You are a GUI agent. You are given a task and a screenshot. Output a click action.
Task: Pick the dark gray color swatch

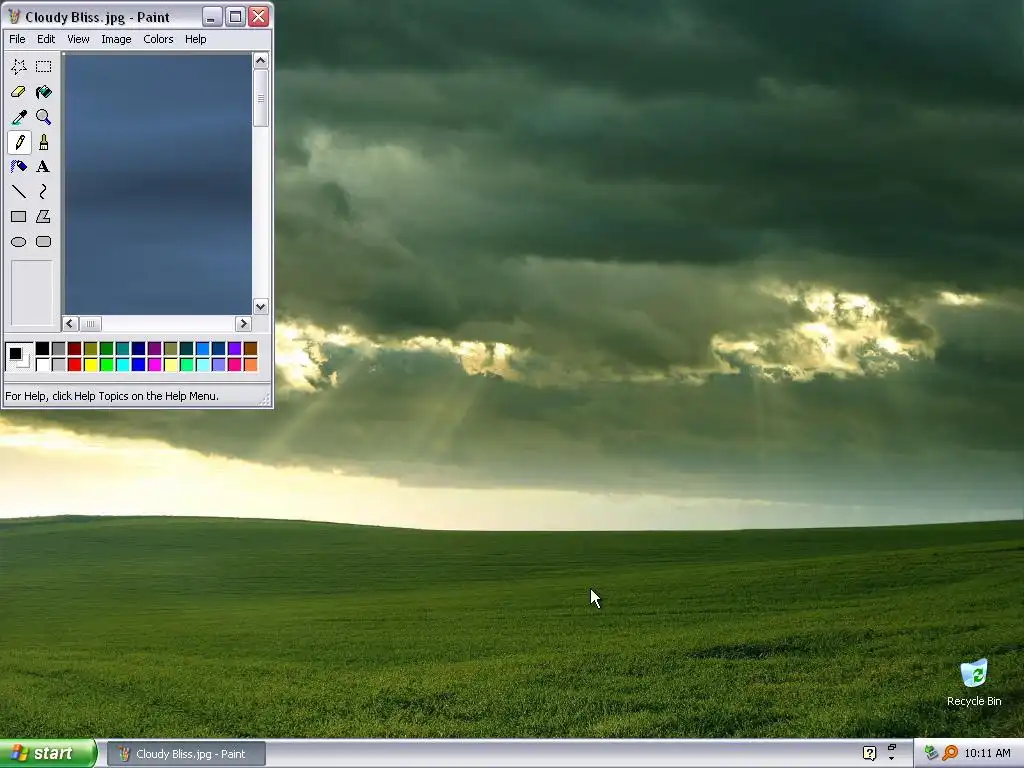pyautogui.click(x=59, y=349)
